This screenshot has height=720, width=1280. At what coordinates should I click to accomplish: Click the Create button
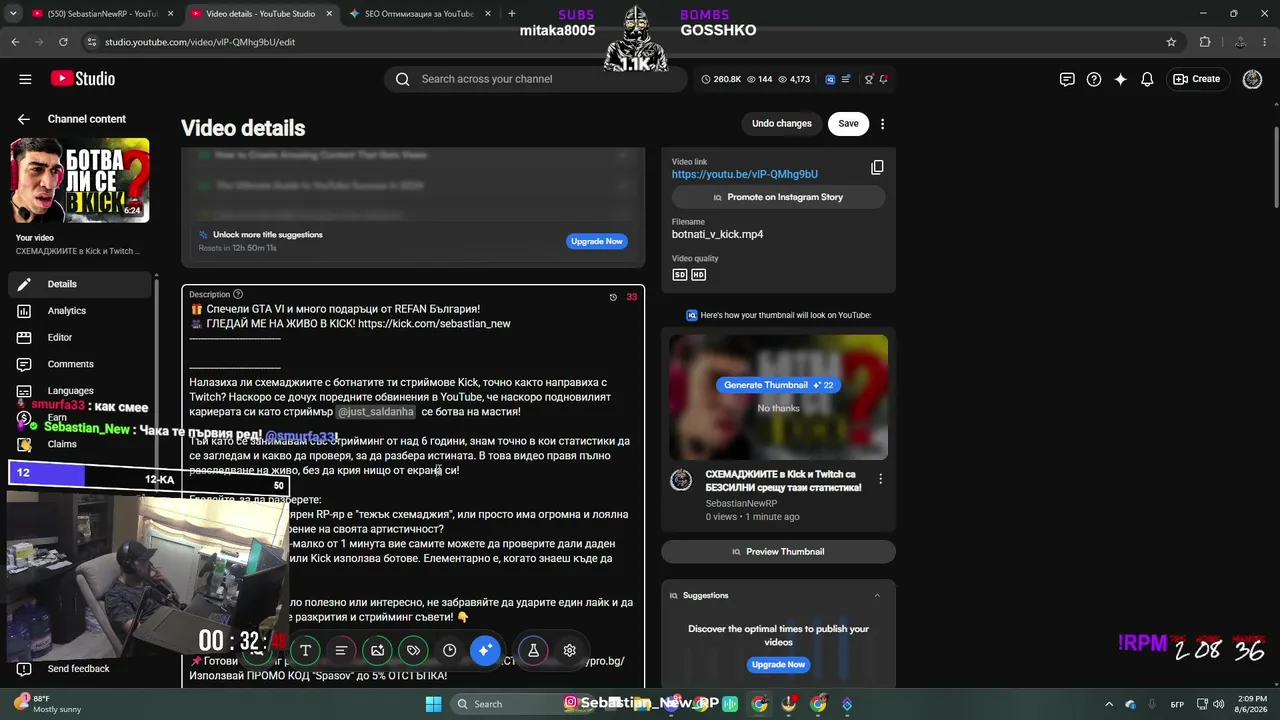pyautogui.click(x=1197, y=79)
